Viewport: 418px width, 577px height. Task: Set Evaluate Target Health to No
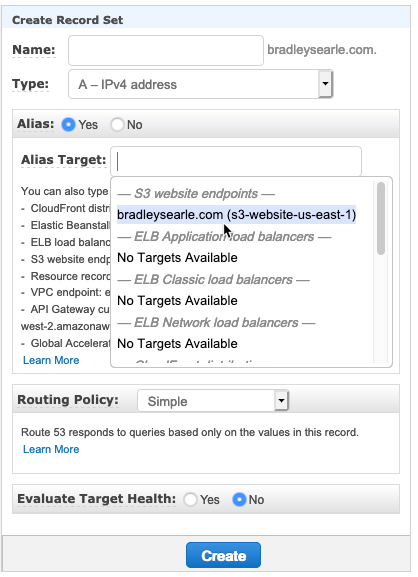click(239, 499)
